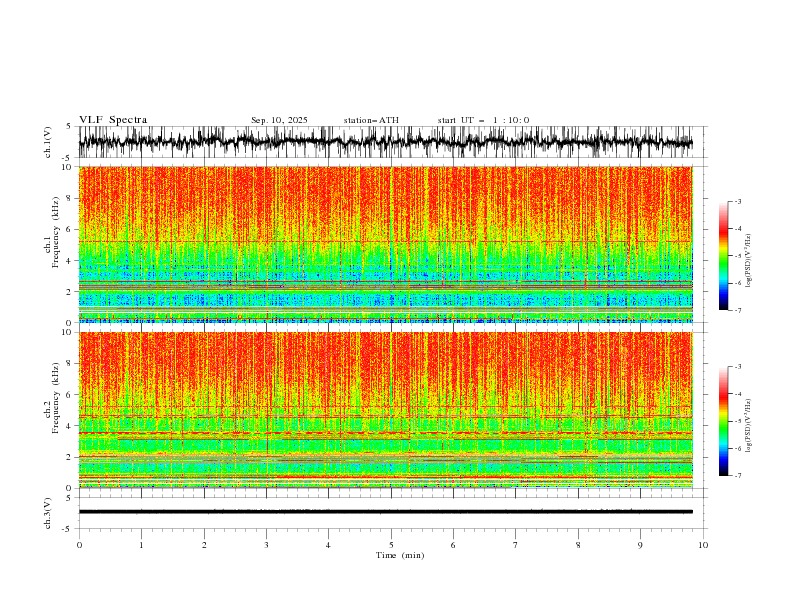This screenshot has height=612, width=792.
Task: Select the date "Sep. 10, 2025"
Action: 279,120
